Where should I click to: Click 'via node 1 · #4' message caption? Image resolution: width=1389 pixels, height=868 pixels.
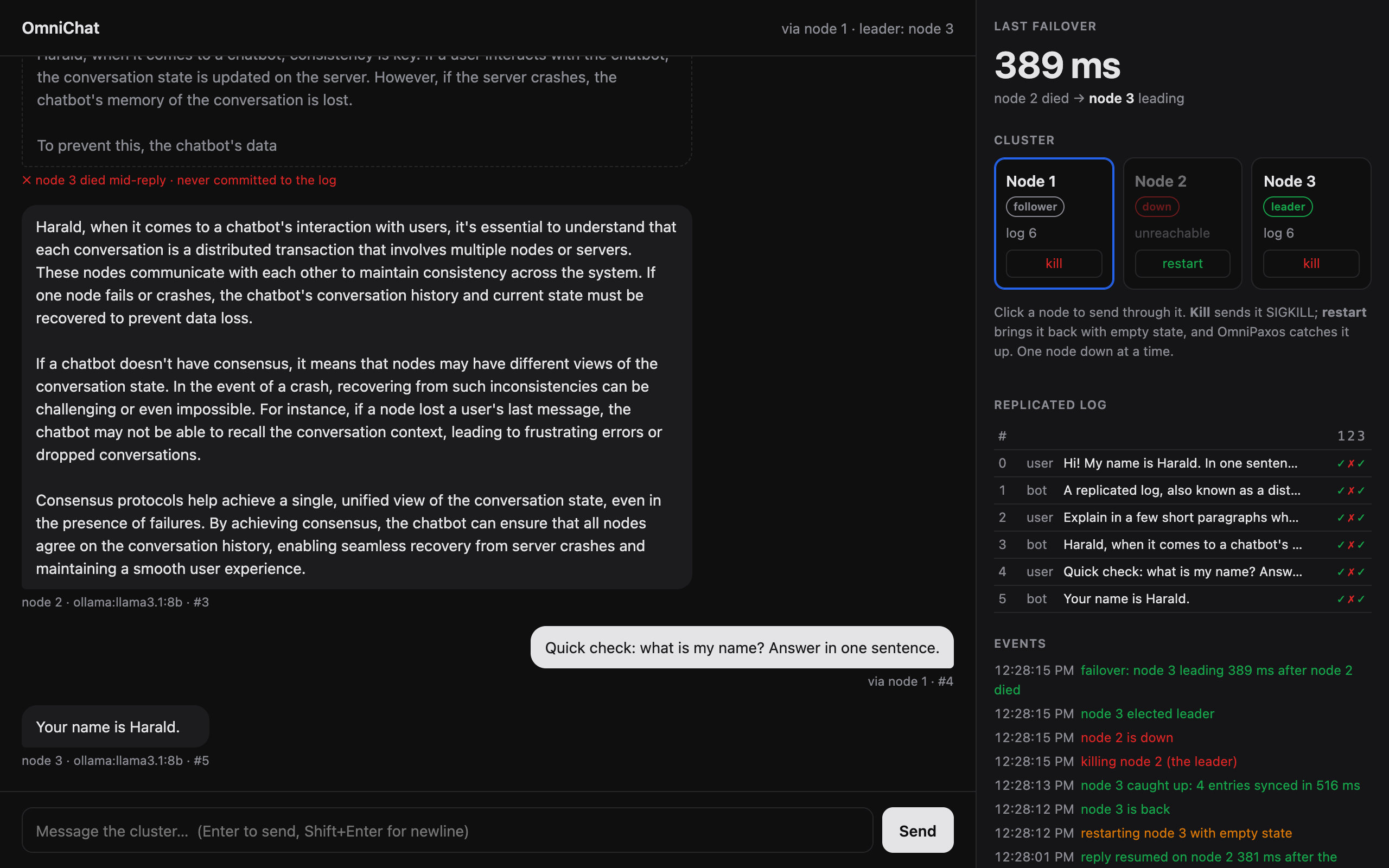[x=910, y=681]
